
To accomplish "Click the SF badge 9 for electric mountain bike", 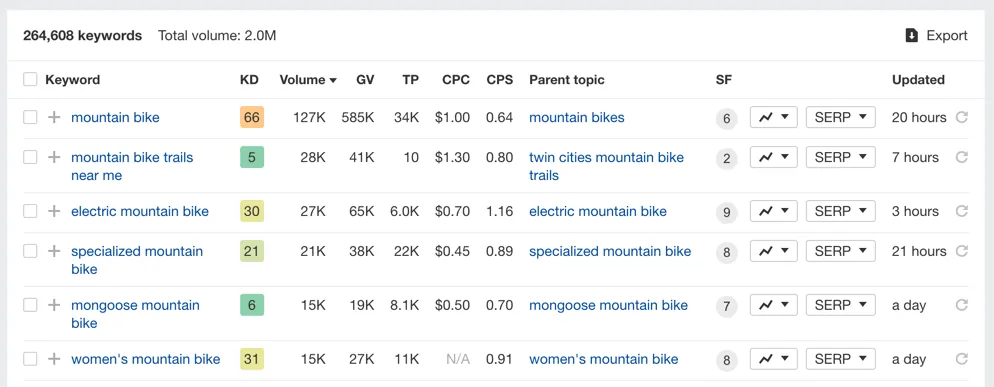I will pyautogui.click(x=726, y=212).
